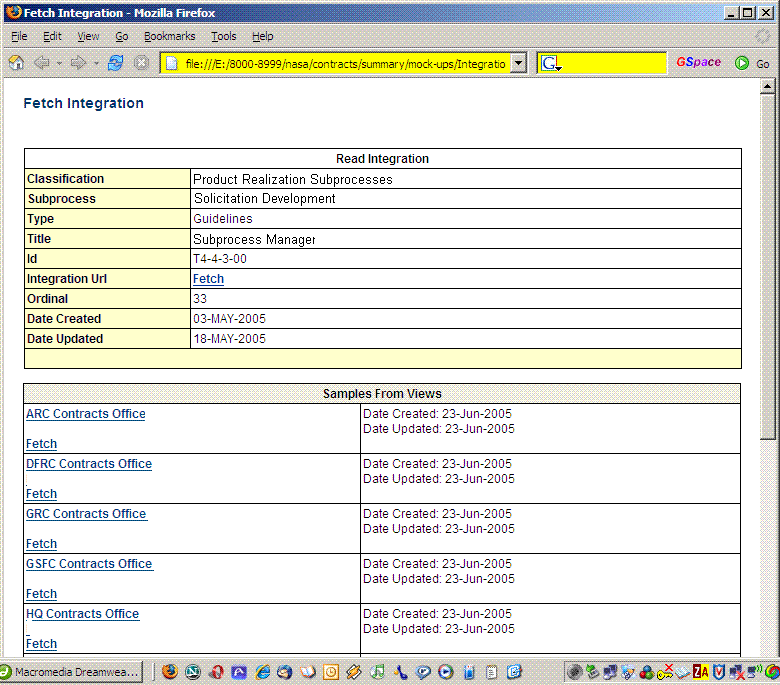Click the ZoneAlarm ZA tray icon
The image size is (780, 685).
tap(700, 673)
